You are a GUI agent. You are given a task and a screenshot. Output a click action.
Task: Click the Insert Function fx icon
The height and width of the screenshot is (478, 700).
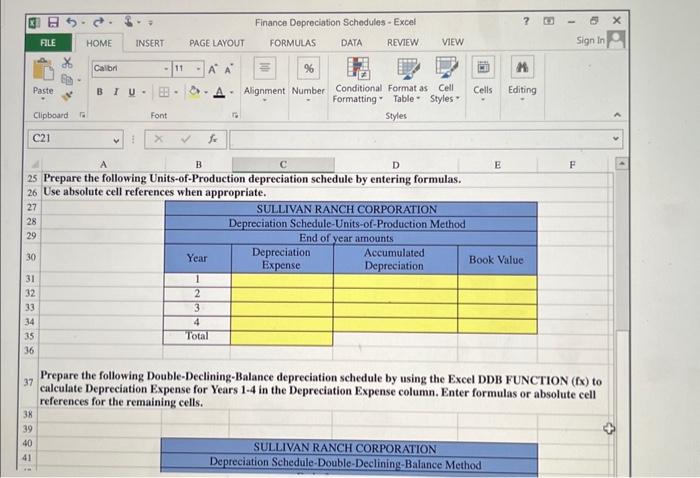(213, 139)
